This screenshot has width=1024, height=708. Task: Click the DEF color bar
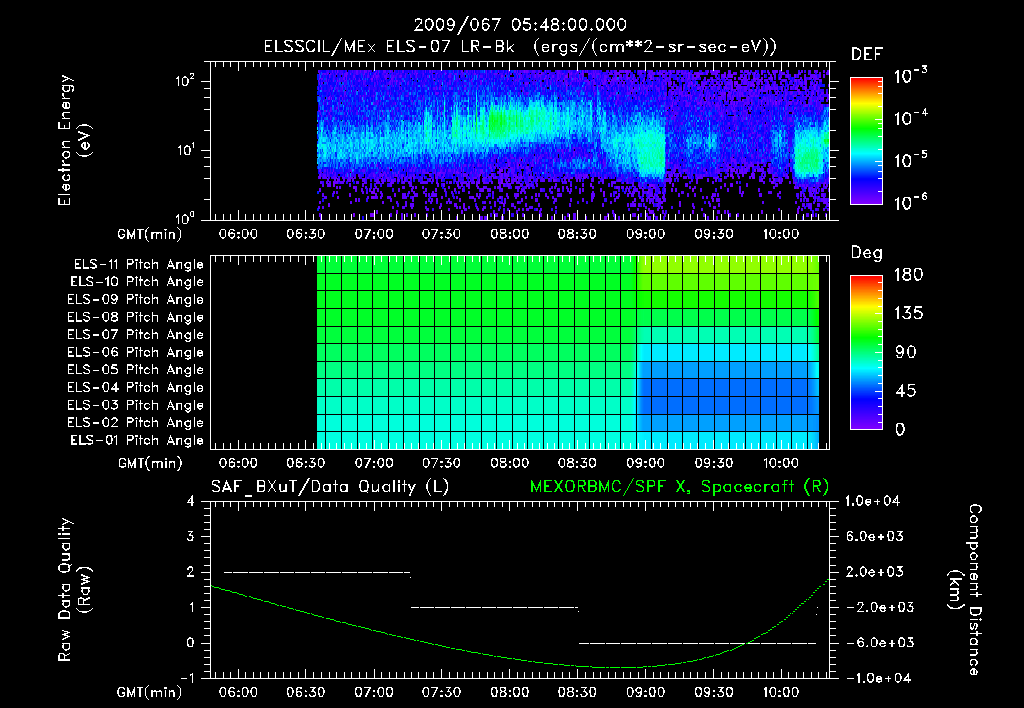pyautogui.click(x=866, y=141)
